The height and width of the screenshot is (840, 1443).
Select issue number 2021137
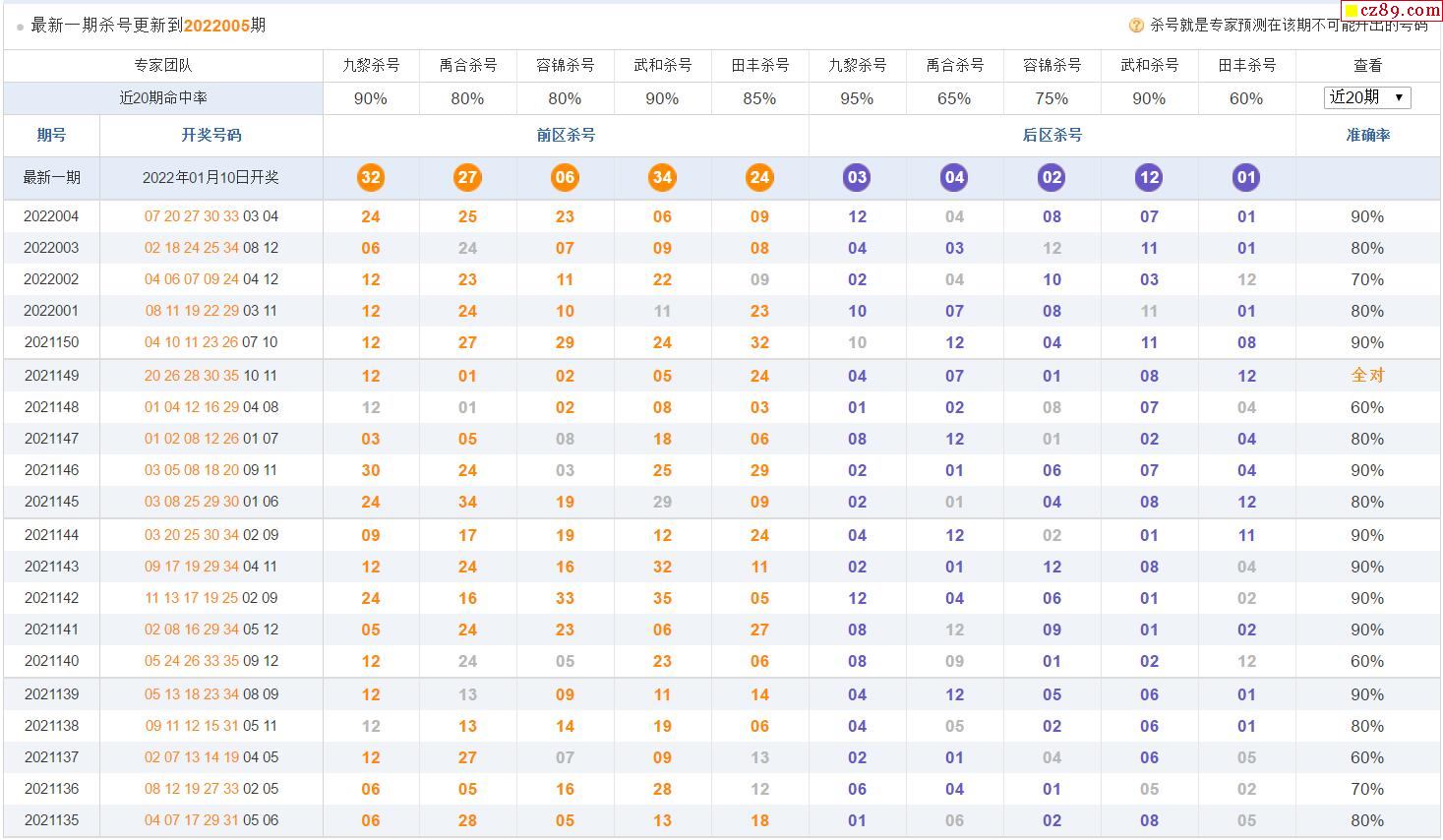(51, 757)
